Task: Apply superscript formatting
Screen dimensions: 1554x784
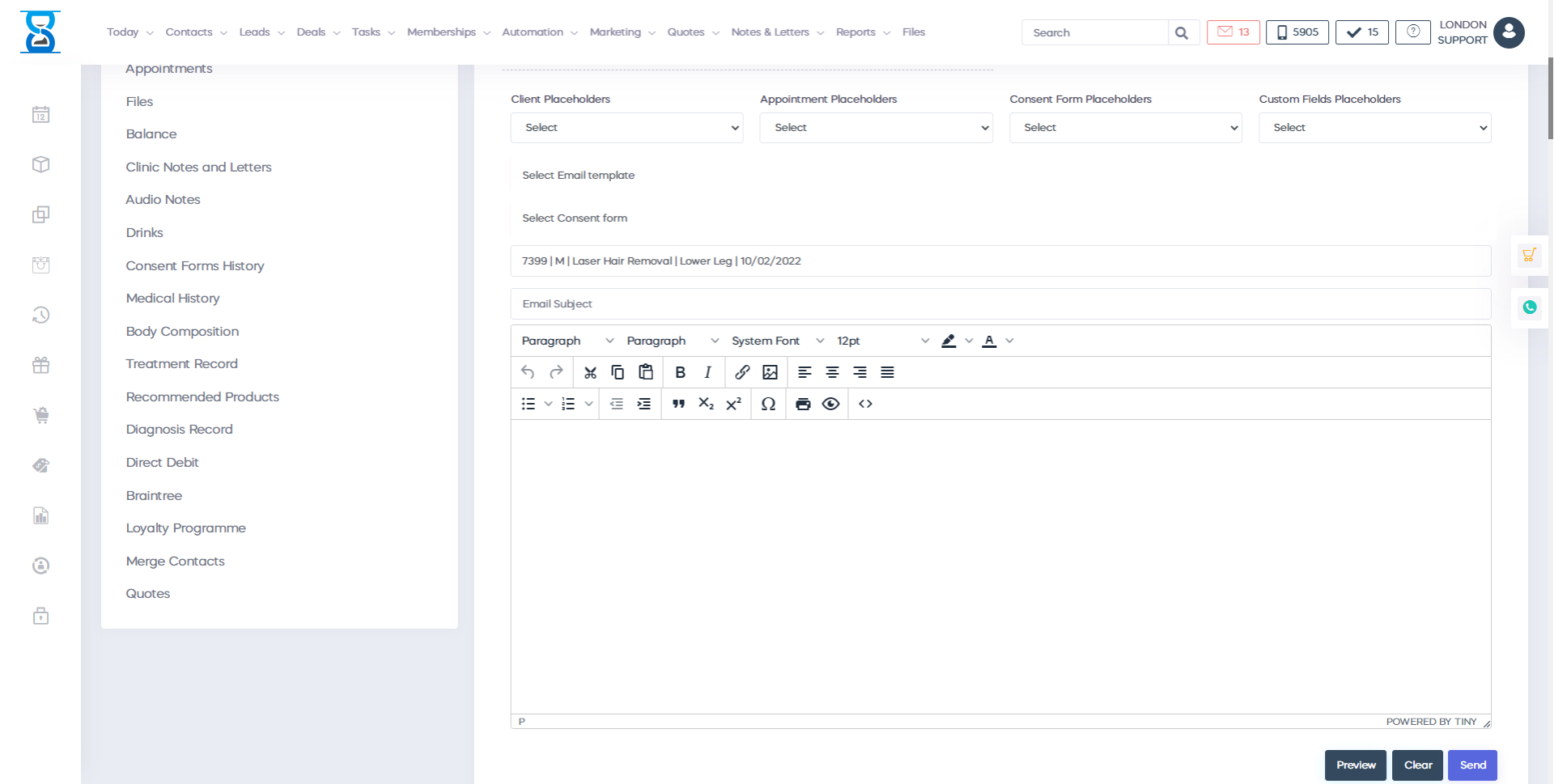Action: (733, 403)
